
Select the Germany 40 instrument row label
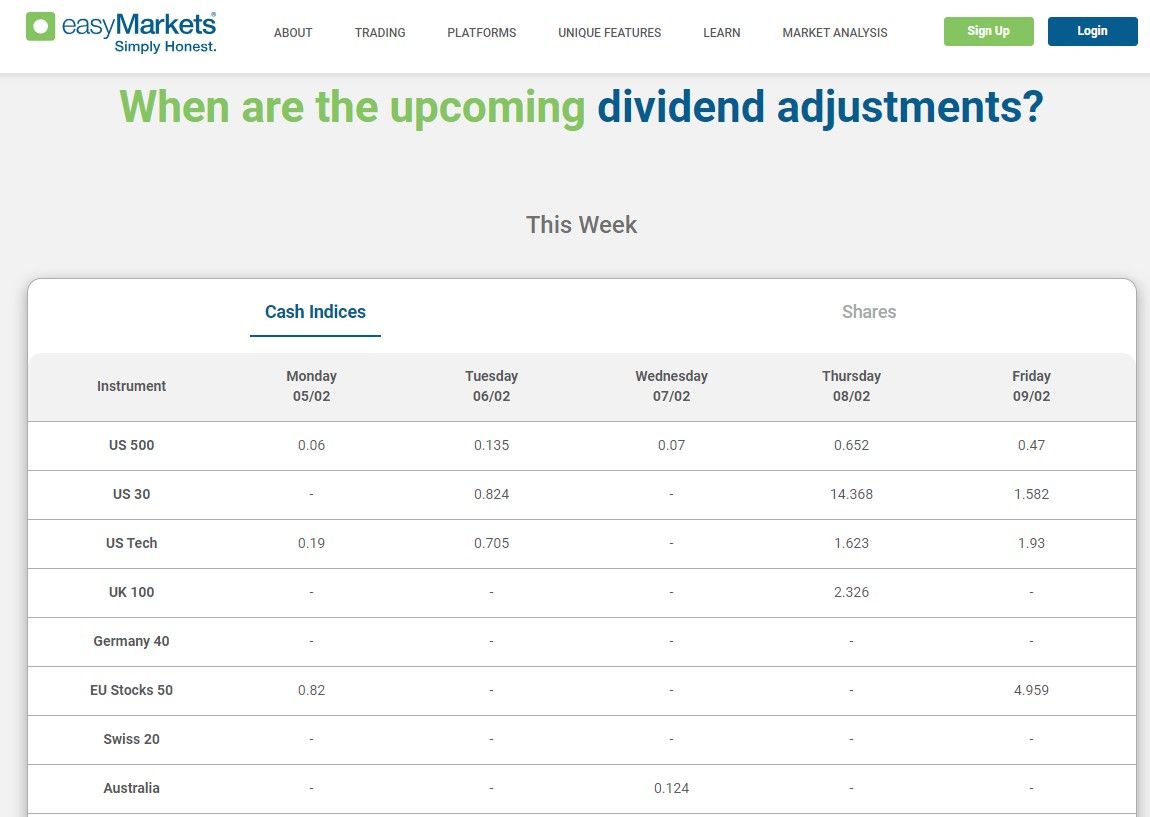[131, 642]
